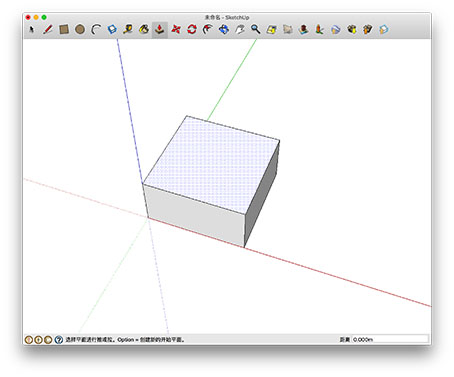This screenshot has height=377, width=454.
Task: Select the Orbit camera tool
Action: [224, 29]
